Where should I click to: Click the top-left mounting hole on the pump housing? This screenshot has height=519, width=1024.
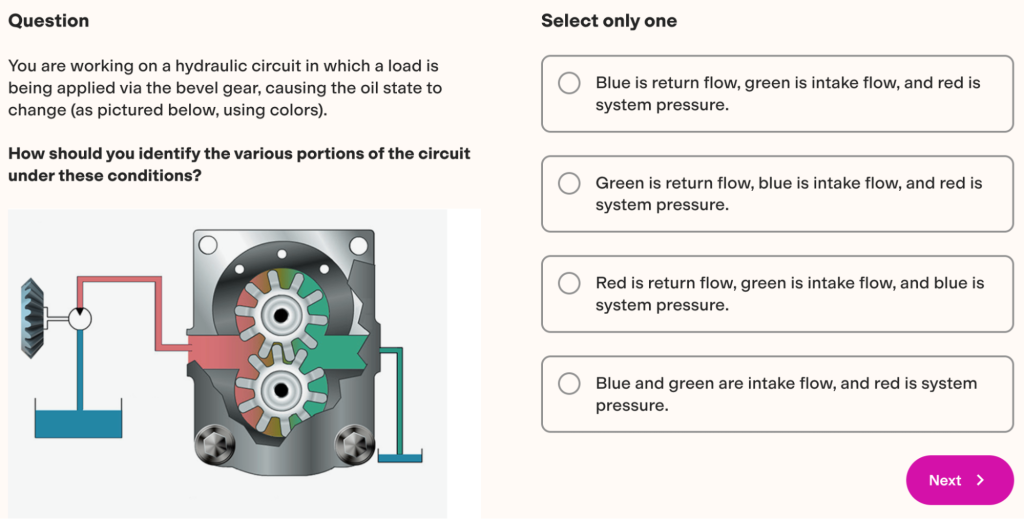[208, 244]
